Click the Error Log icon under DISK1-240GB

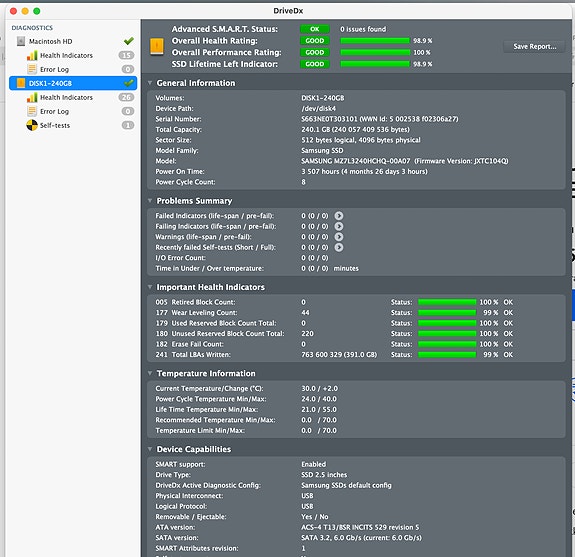(32, 111)
